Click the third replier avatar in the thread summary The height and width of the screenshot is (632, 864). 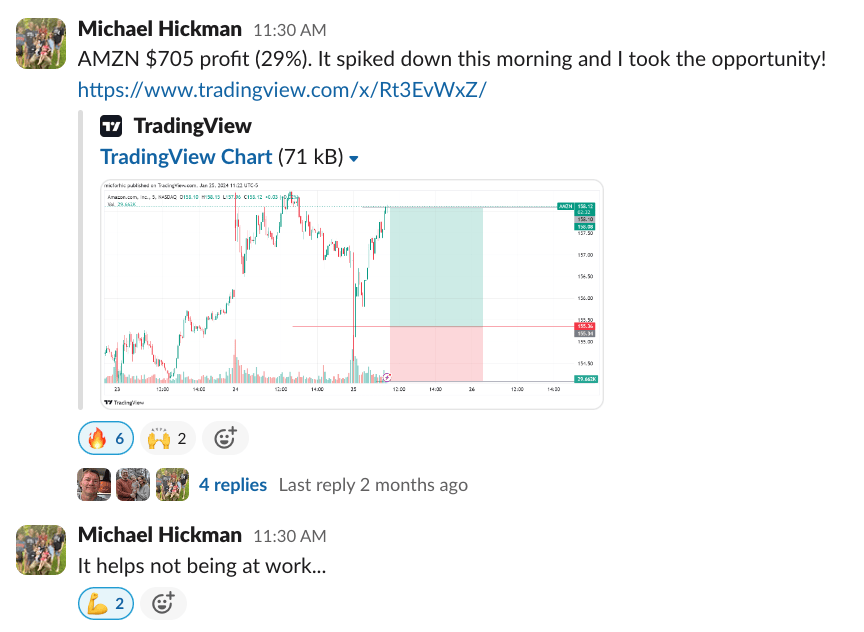pos(172,484)
